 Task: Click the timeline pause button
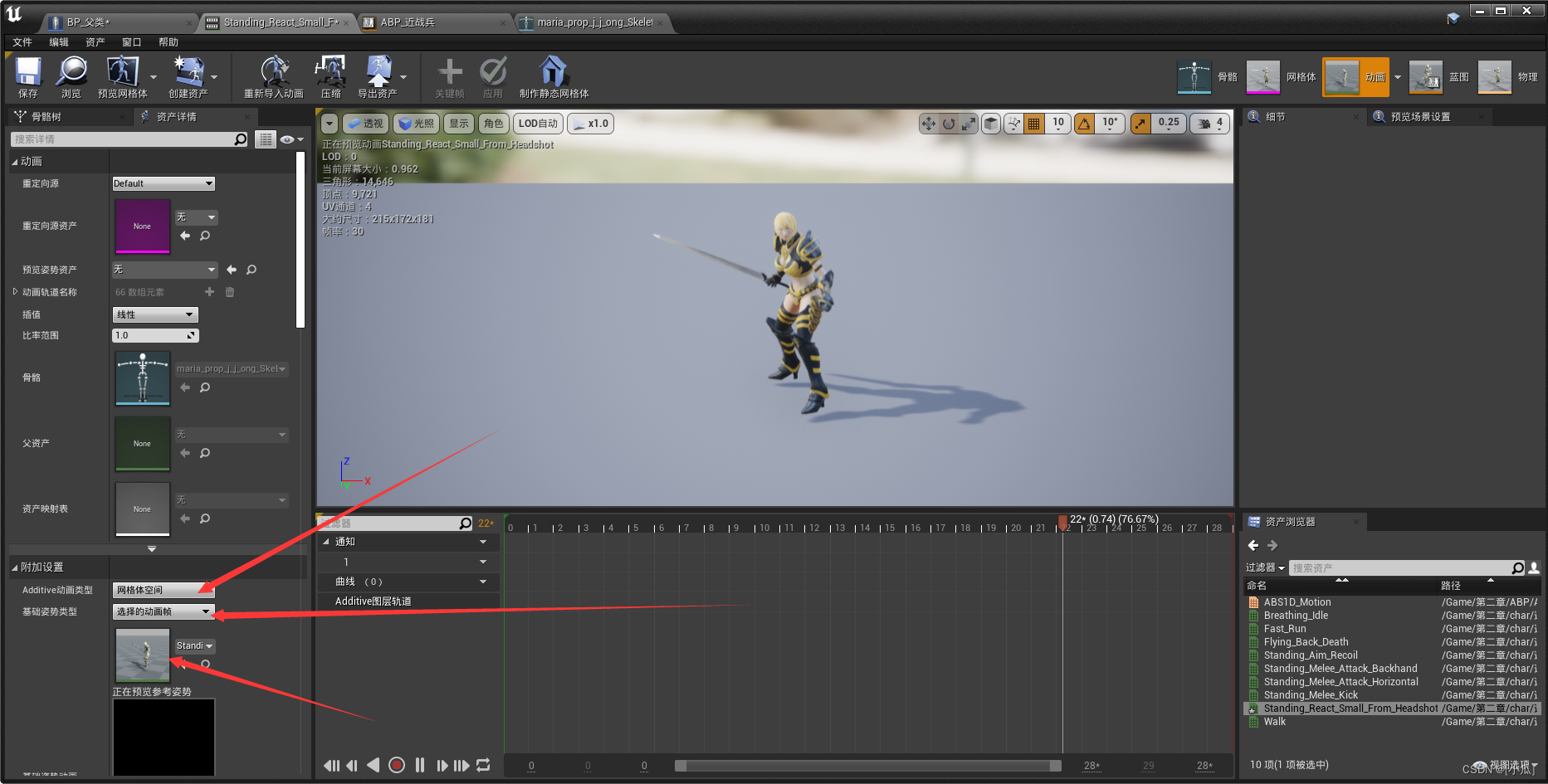[x=420, y=765]
